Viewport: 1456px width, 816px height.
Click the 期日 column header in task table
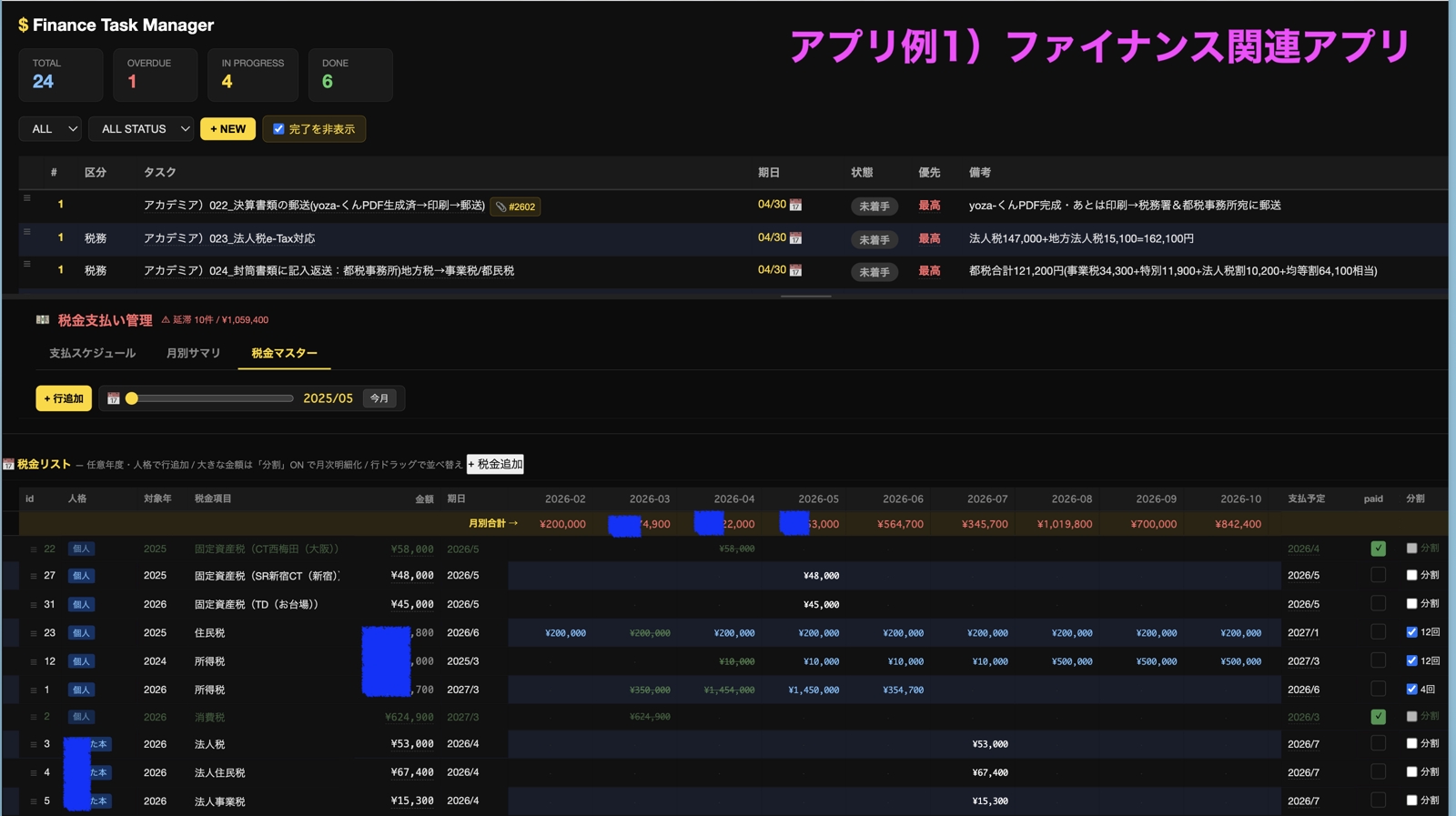click(768, 173)
